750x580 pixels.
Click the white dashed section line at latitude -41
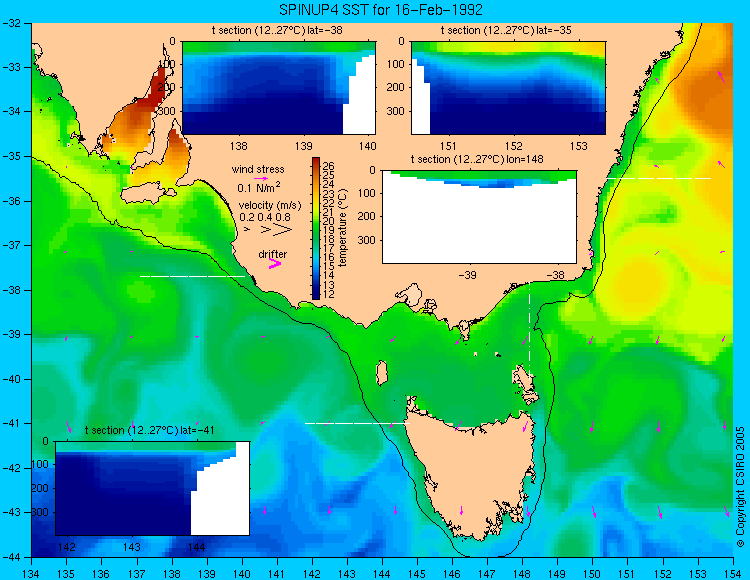pos(357,423)
